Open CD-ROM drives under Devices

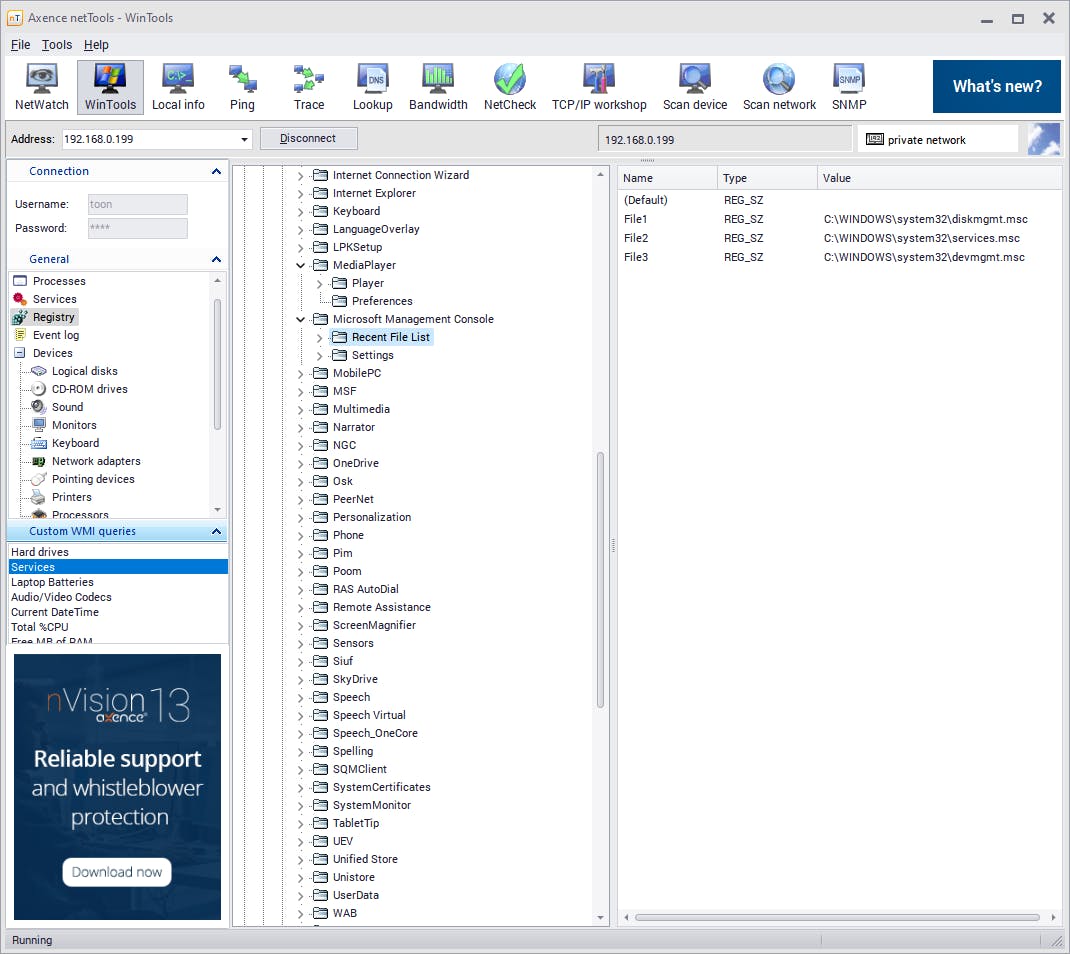(89, 389)
